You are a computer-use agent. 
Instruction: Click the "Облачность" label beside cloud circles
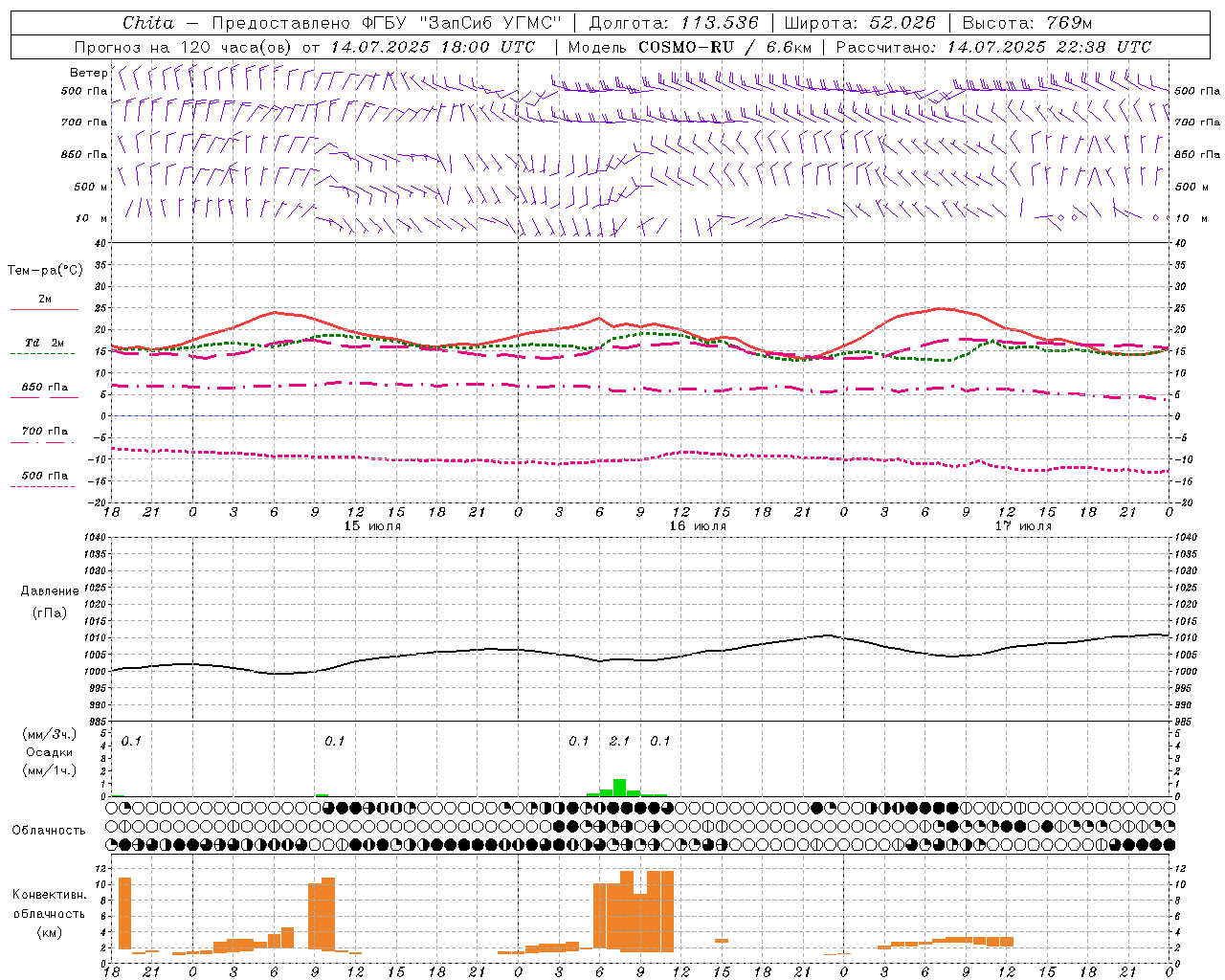49,830
